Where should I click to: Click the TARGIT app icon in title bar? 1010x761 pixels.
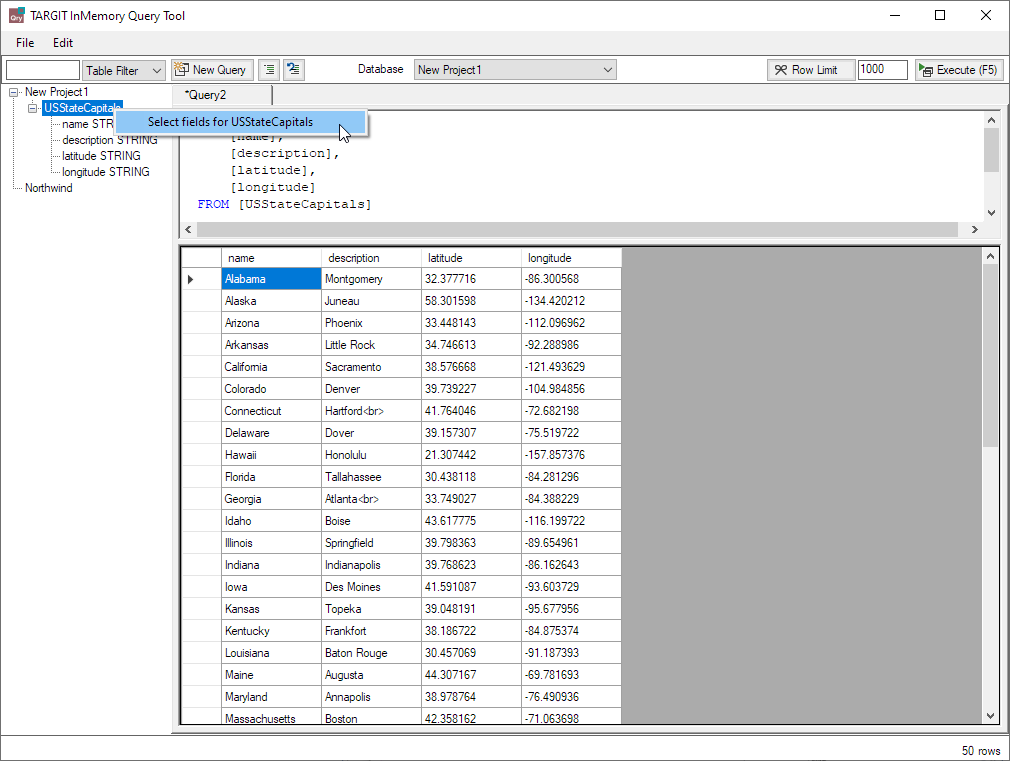tap(17, 15)
